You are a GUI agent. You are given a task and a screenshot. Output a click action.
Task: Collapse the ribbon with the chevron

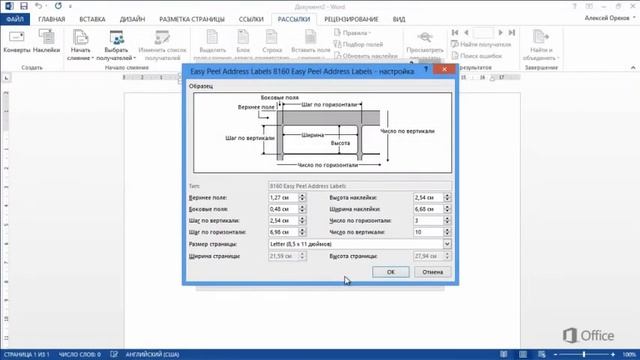click(633, 67)
